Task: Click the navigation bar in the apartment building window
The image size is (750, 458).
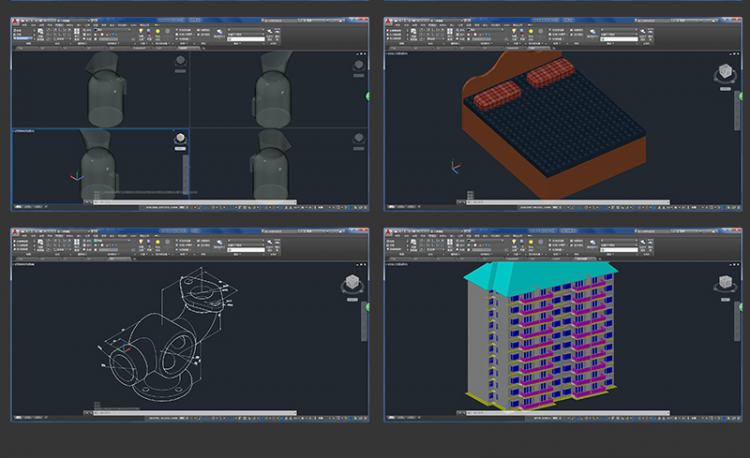Action: (x=737, y=321)
